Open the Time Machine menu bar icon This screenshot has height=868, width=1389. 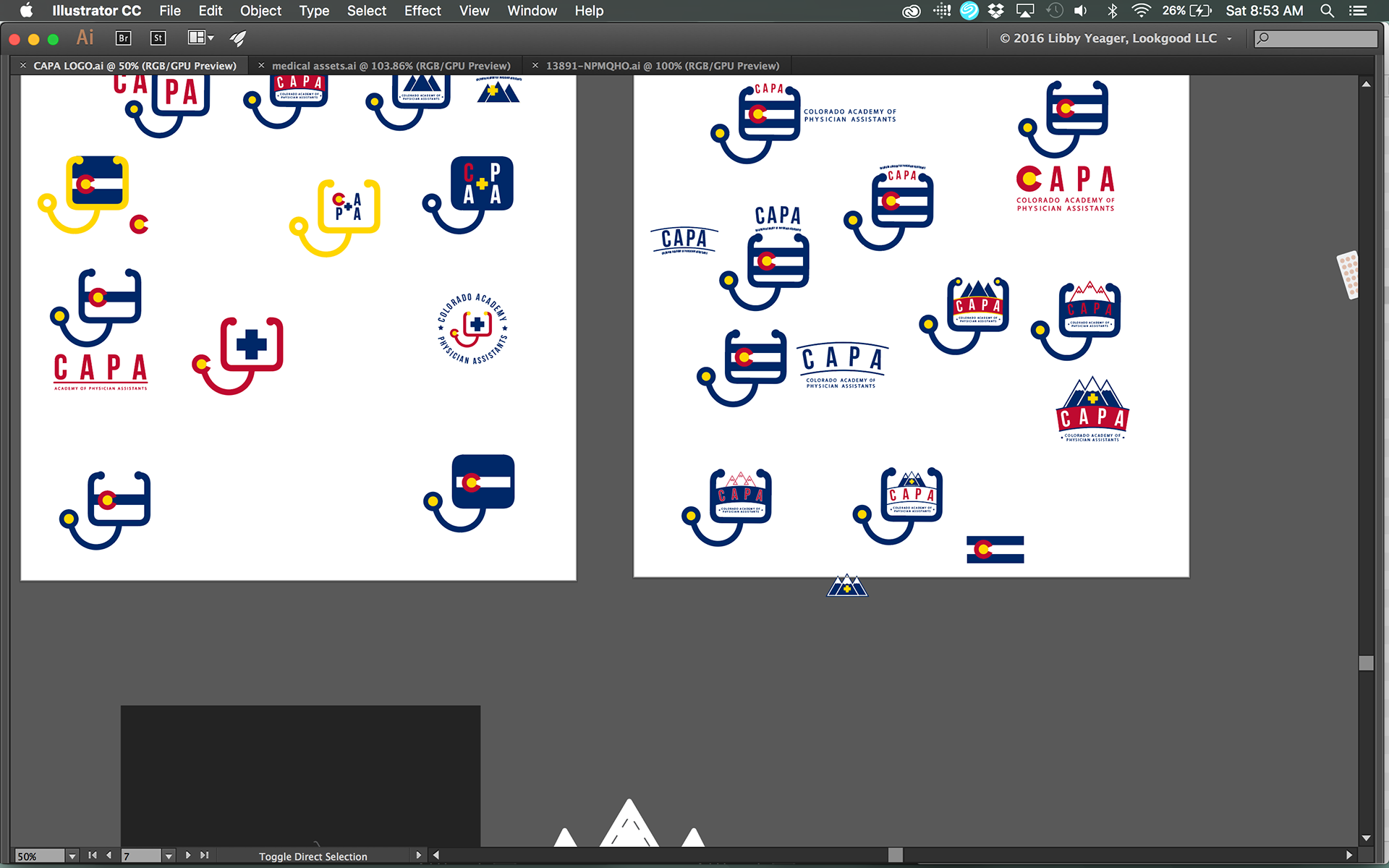1055,11
